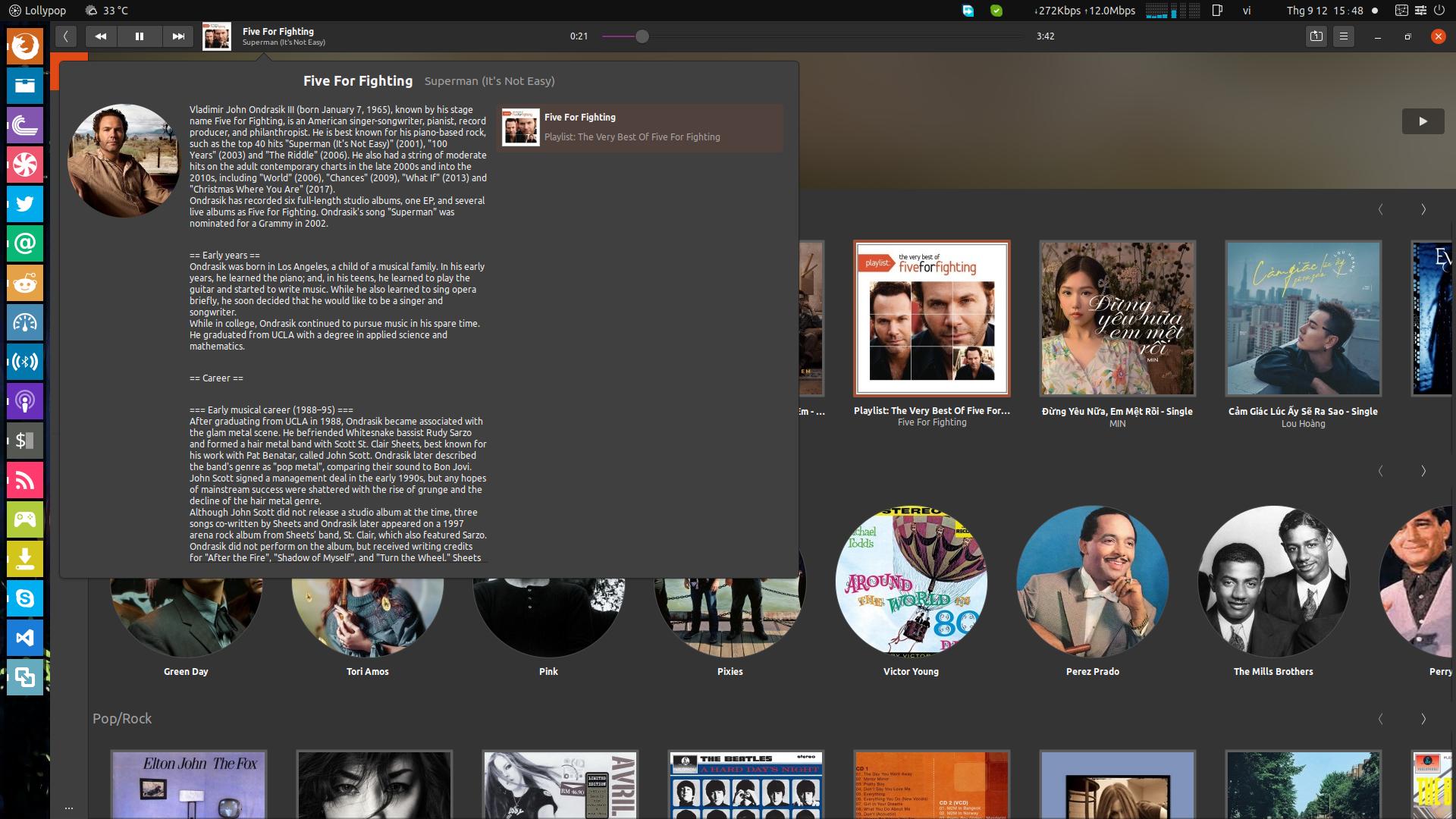The width and height of the screenshot is (1456, 819).
Task: Open the purple podcasts dock icon
Action: pos(25,401)
